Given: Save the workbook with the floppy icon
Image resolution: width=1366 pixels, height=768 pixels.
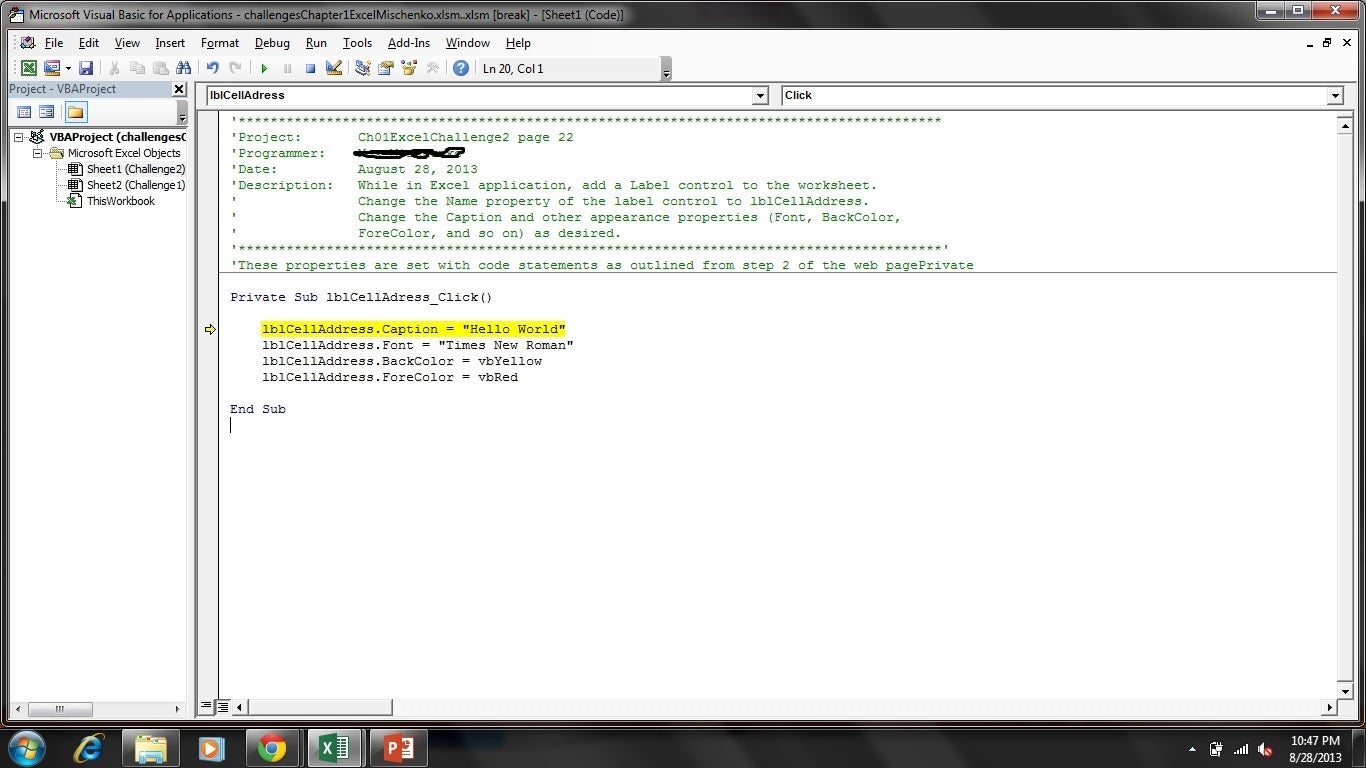Looking at the screenshot, I should tap(86, 68).
